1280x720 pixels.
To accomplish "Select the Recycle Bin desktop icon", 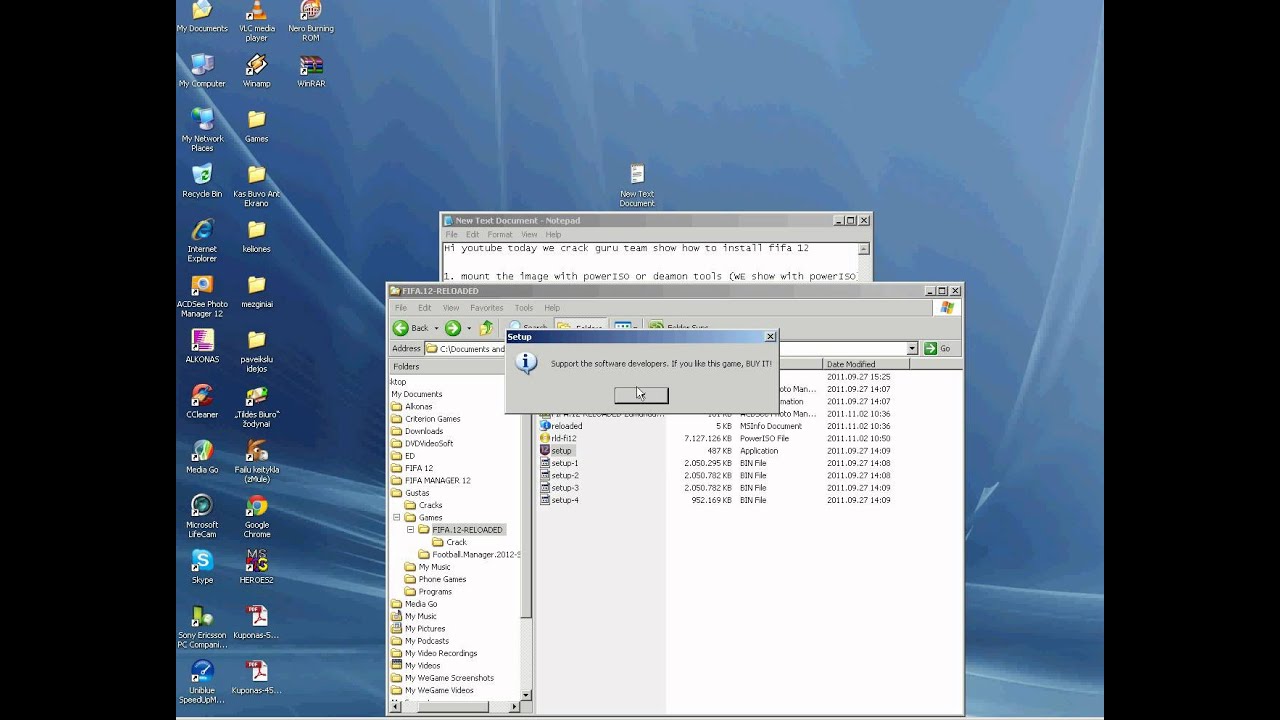I will [x=202, y=181].
